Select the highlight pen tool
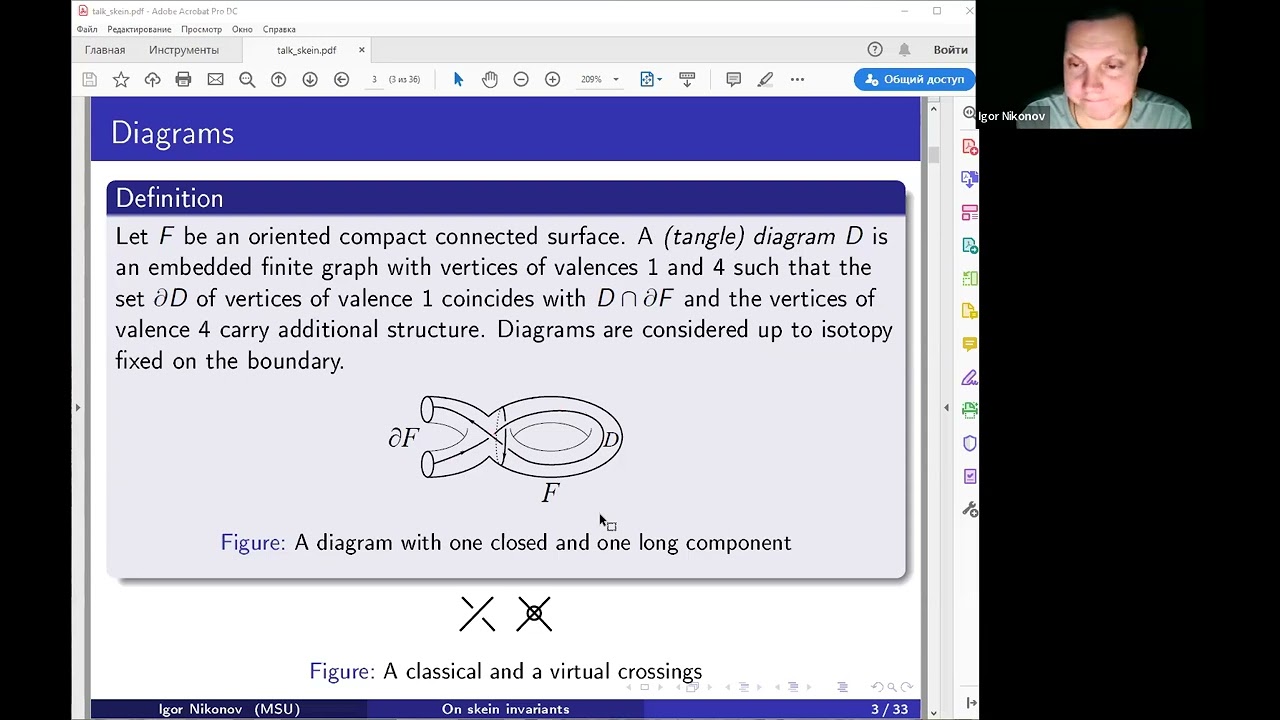Image resolution: width=1280 pixels, height=720 pixels. 765,79
